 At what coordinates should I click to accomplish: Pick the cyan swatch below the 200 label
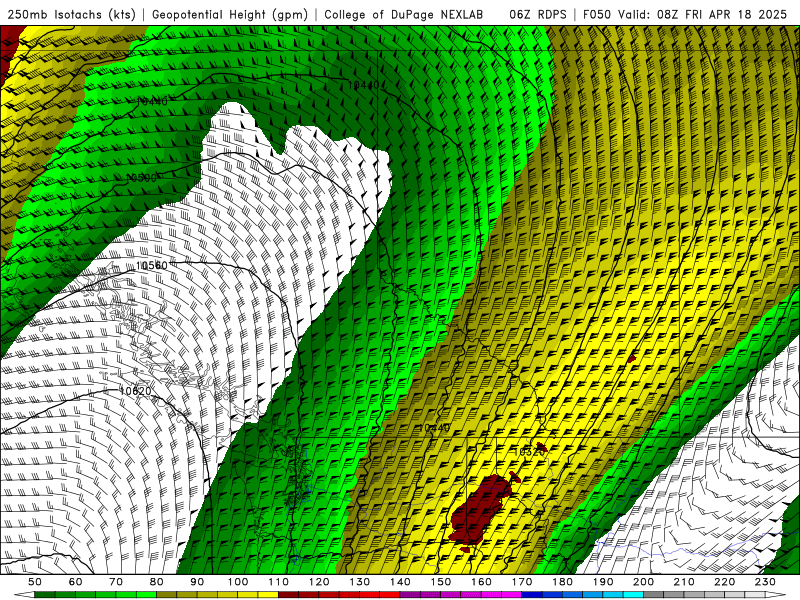click(633, 595)
